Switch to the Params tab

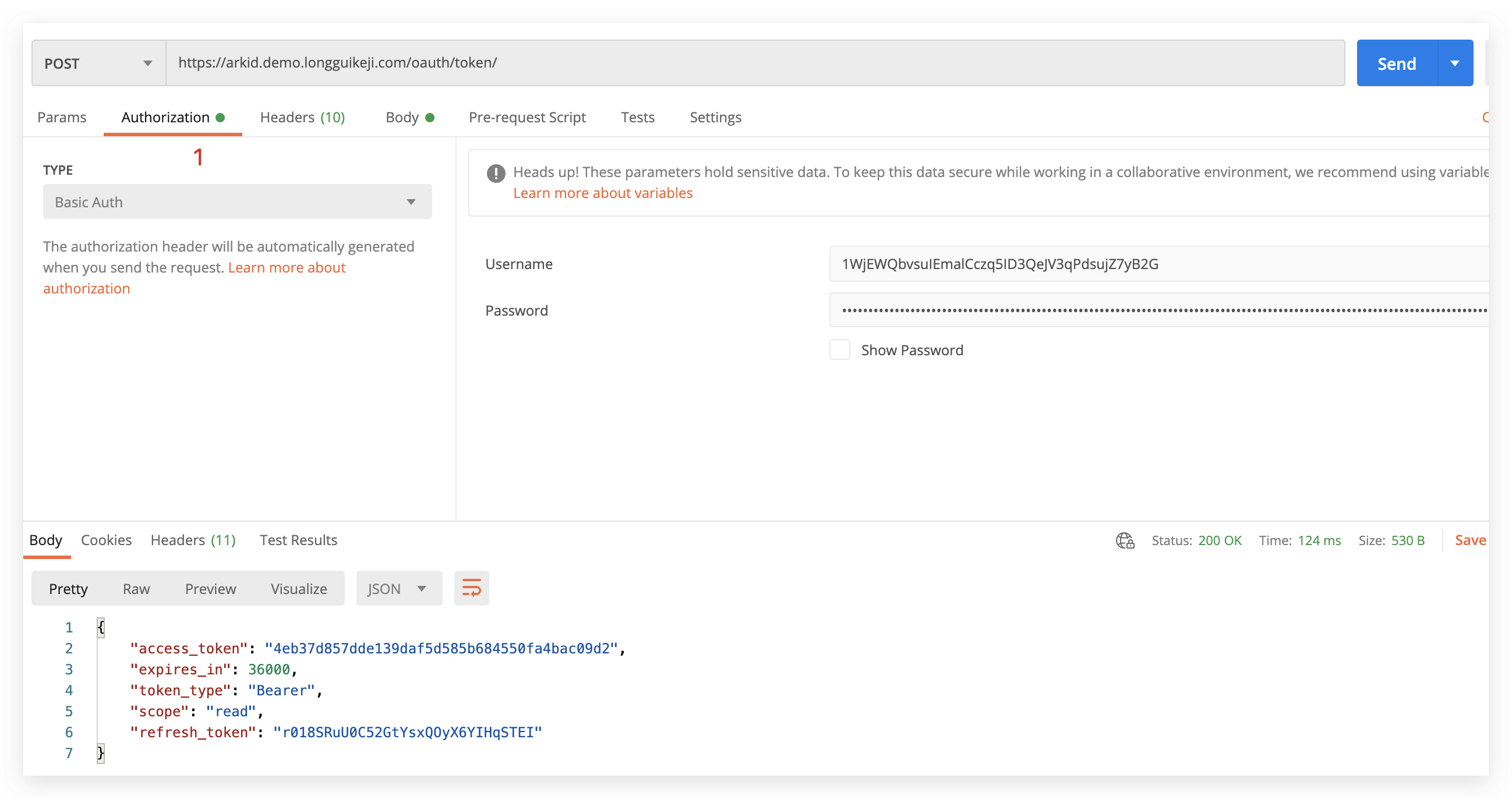click(62, 118)
